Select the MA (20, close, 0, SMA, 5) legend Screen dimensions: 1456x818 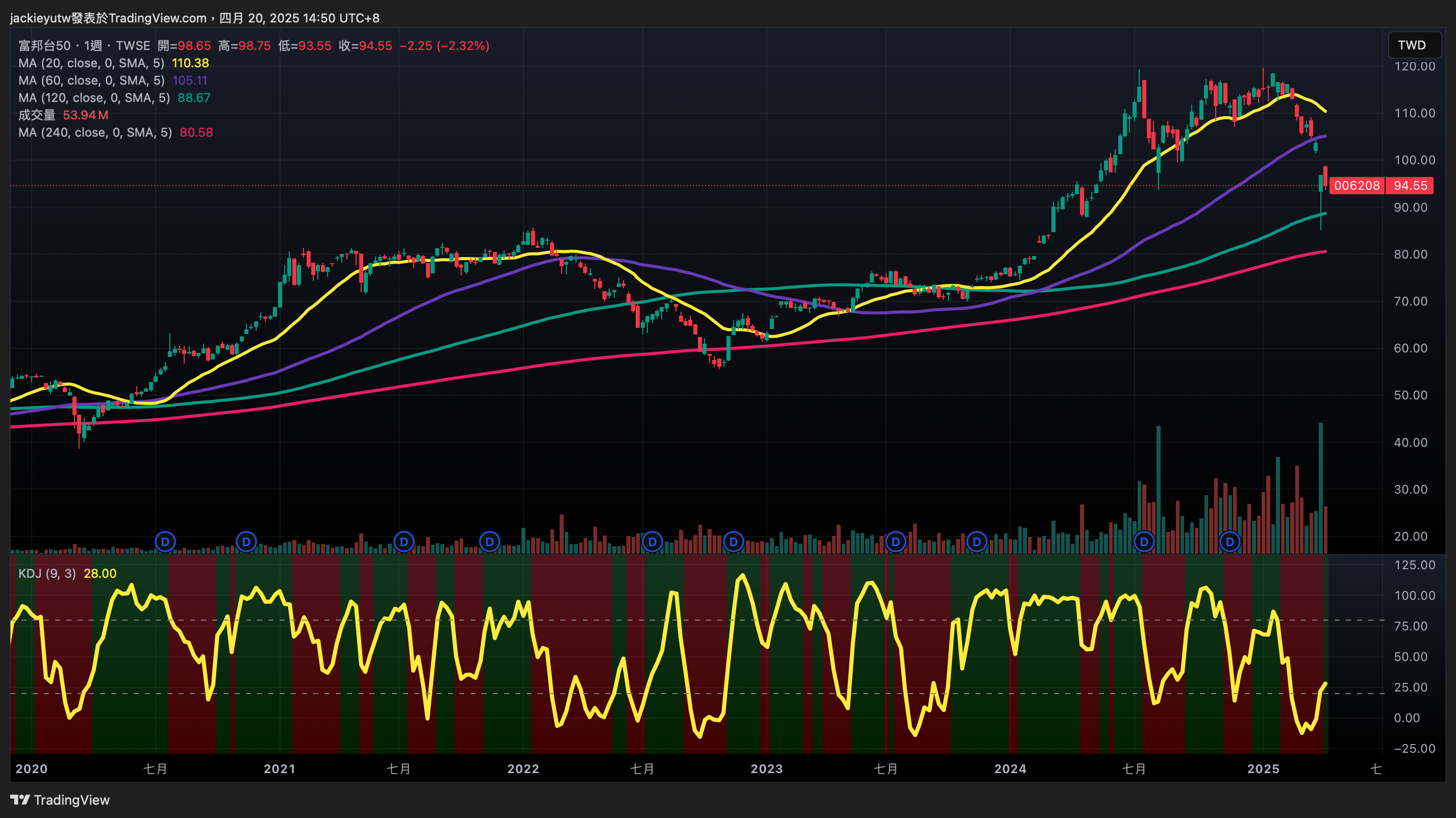pyautogui.click(x=91, y=63)
